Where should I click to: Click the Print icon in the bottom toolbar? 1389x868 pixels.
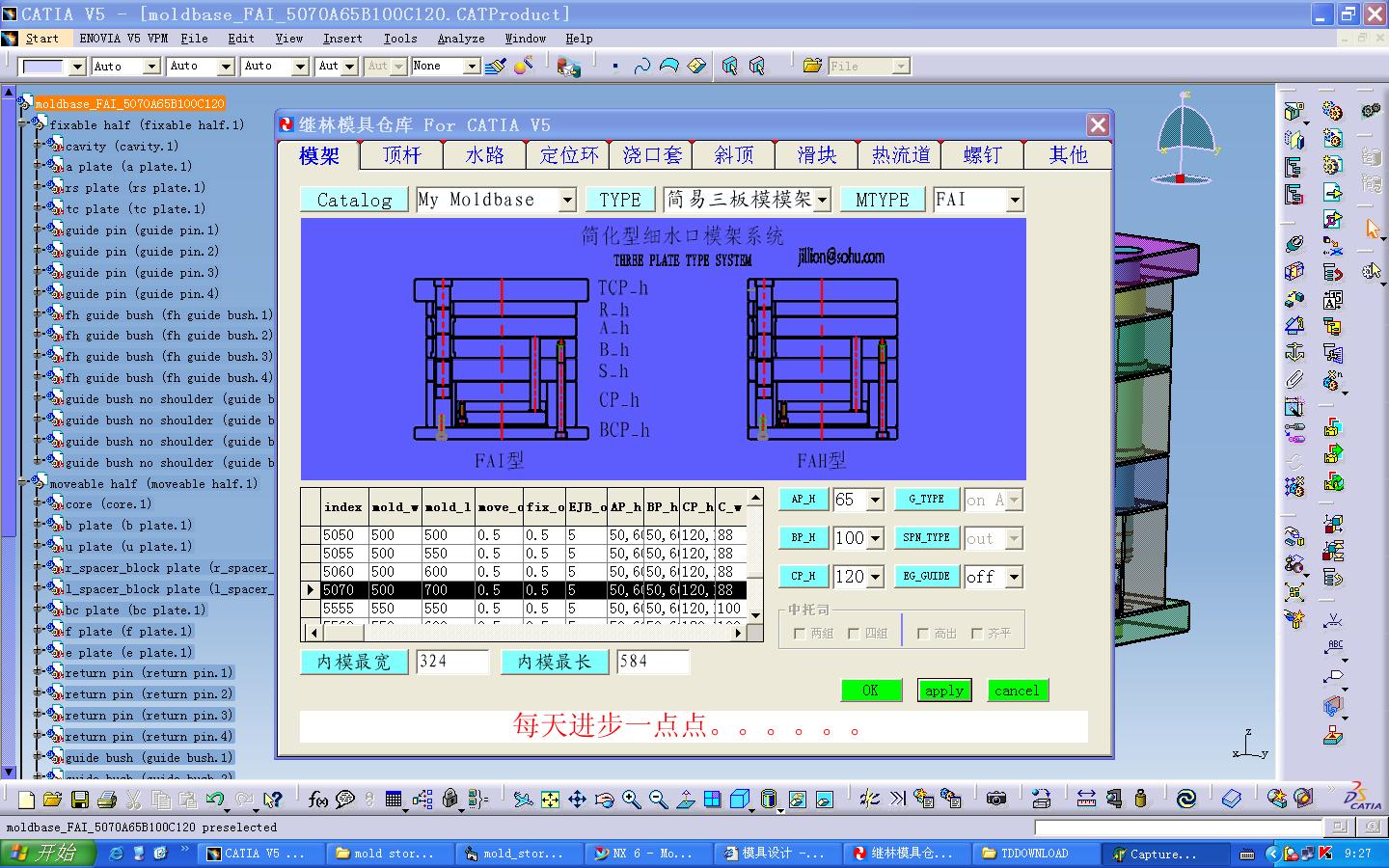106,799
